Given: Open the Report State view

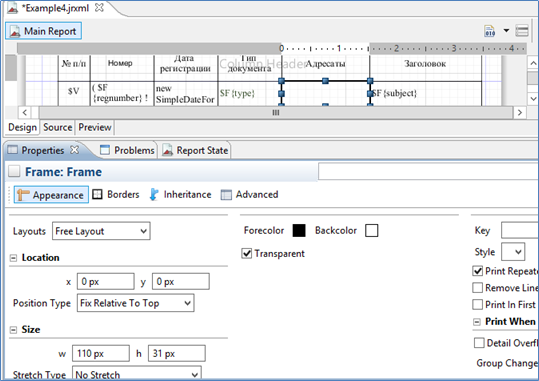Looking at the screenshot, I should [195, 150].
